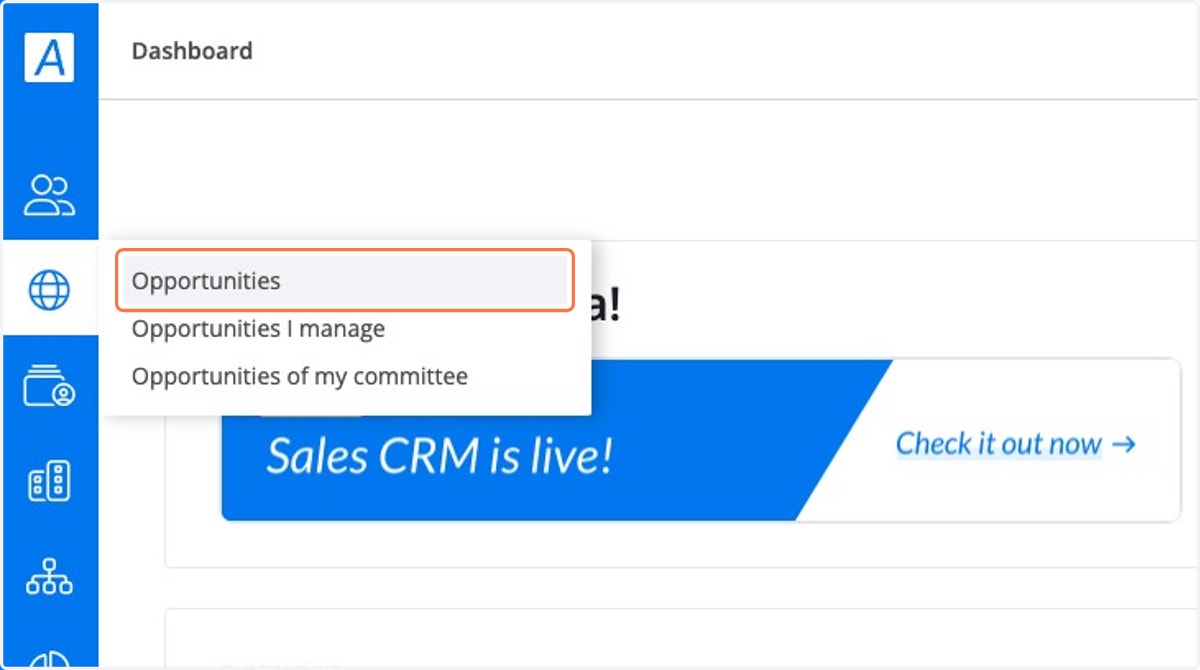The height and width of the screenshot is (670, 1200).
Task: Choose Opportunities I manage menu entry
Action: tap(258, 328)
